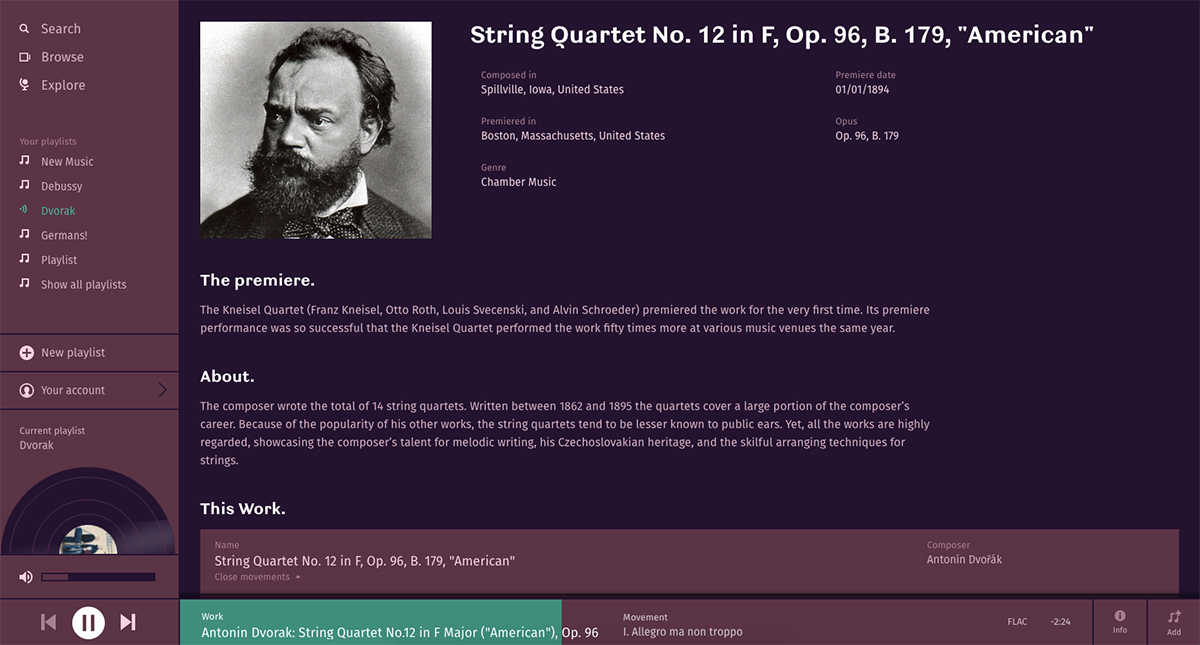Open the Debussy playlist
Screen dimensions: 1200x645
click(x=62, y=187)
